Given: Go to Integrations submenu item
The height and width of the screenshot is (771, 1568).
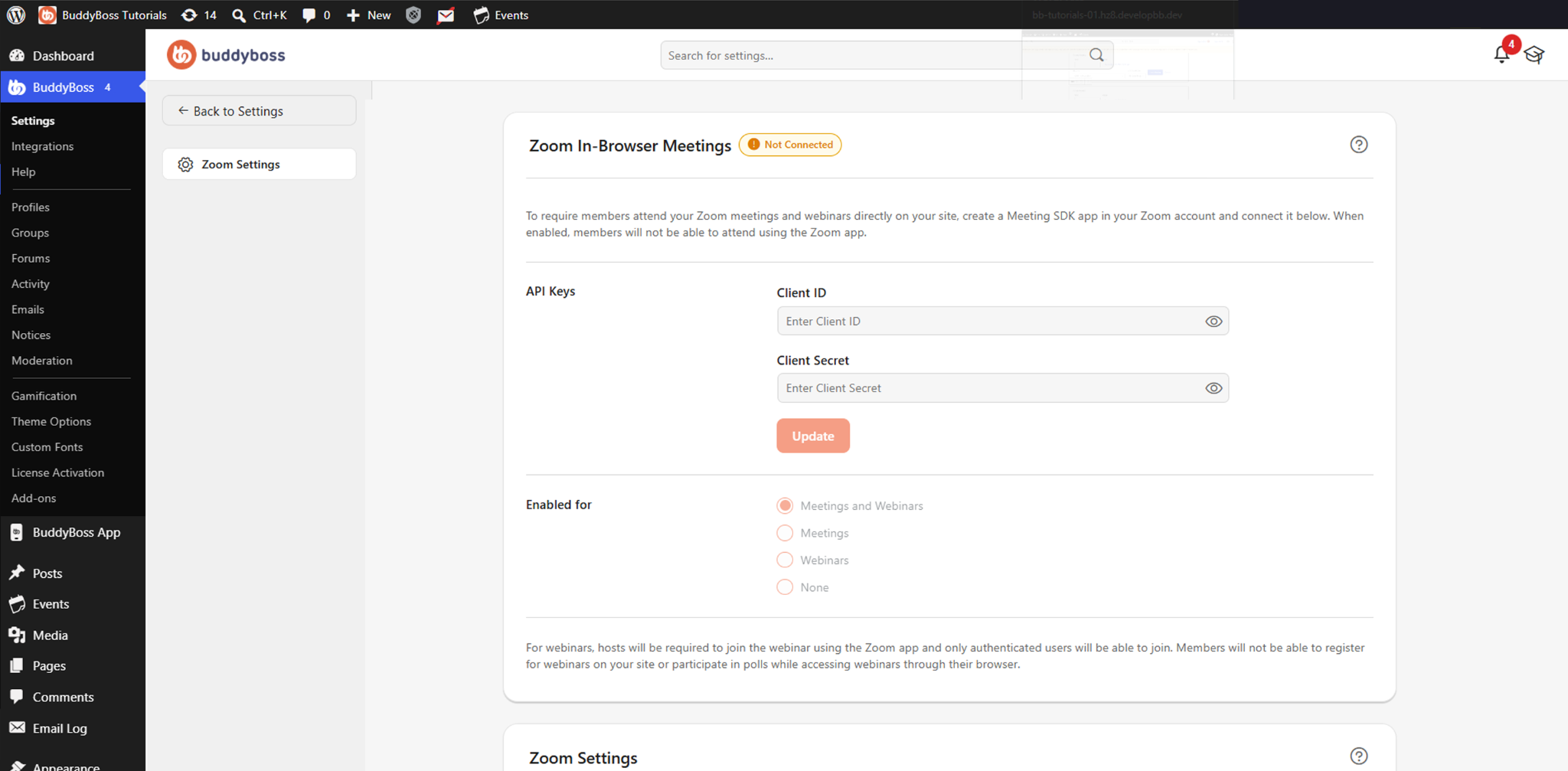Looking at the screenshot, I should coord(43,146).
